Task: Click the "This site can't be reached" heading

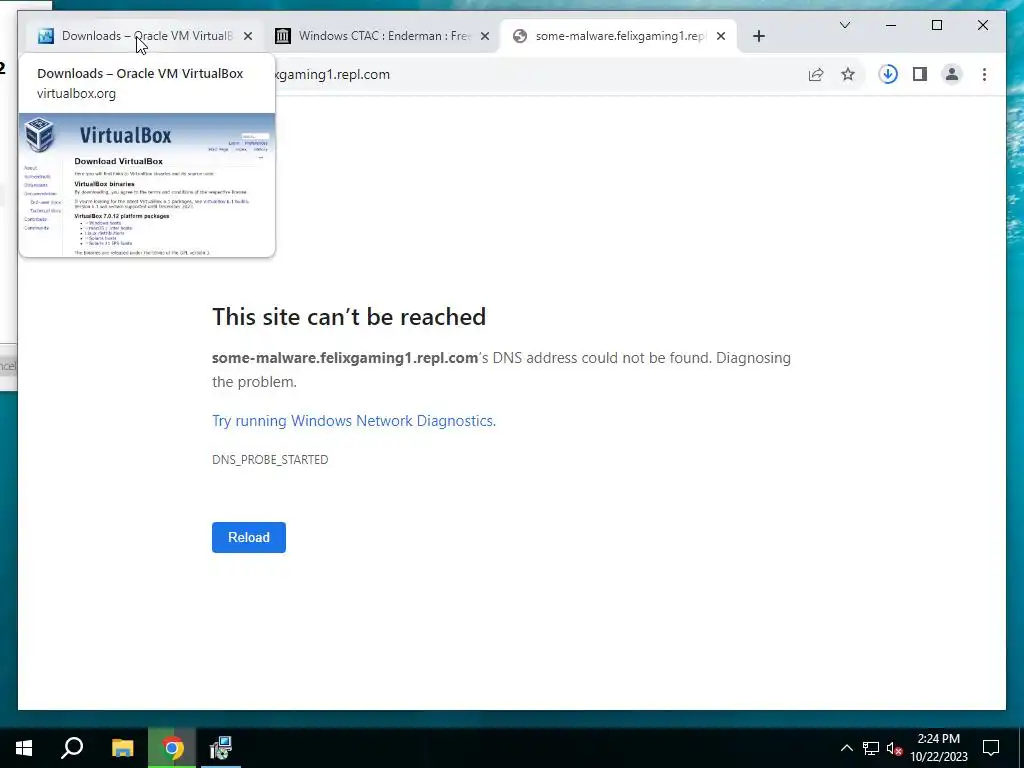Action: click(x=349, y=317)
